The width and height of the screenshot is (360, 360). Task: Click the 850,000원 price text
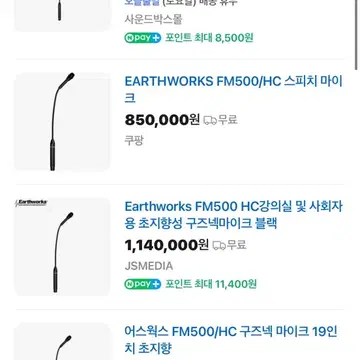tap(162, 120)
